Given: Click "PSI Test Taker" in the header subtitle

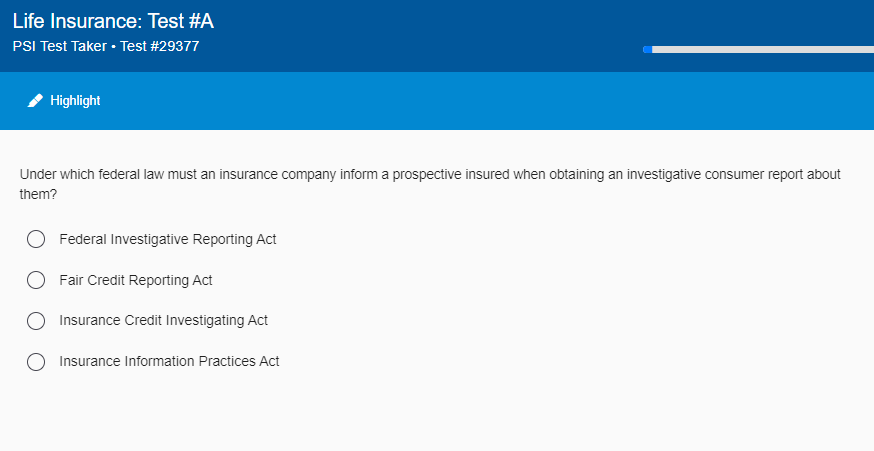Looking at the screenshot, I should (x=59, y=46).
